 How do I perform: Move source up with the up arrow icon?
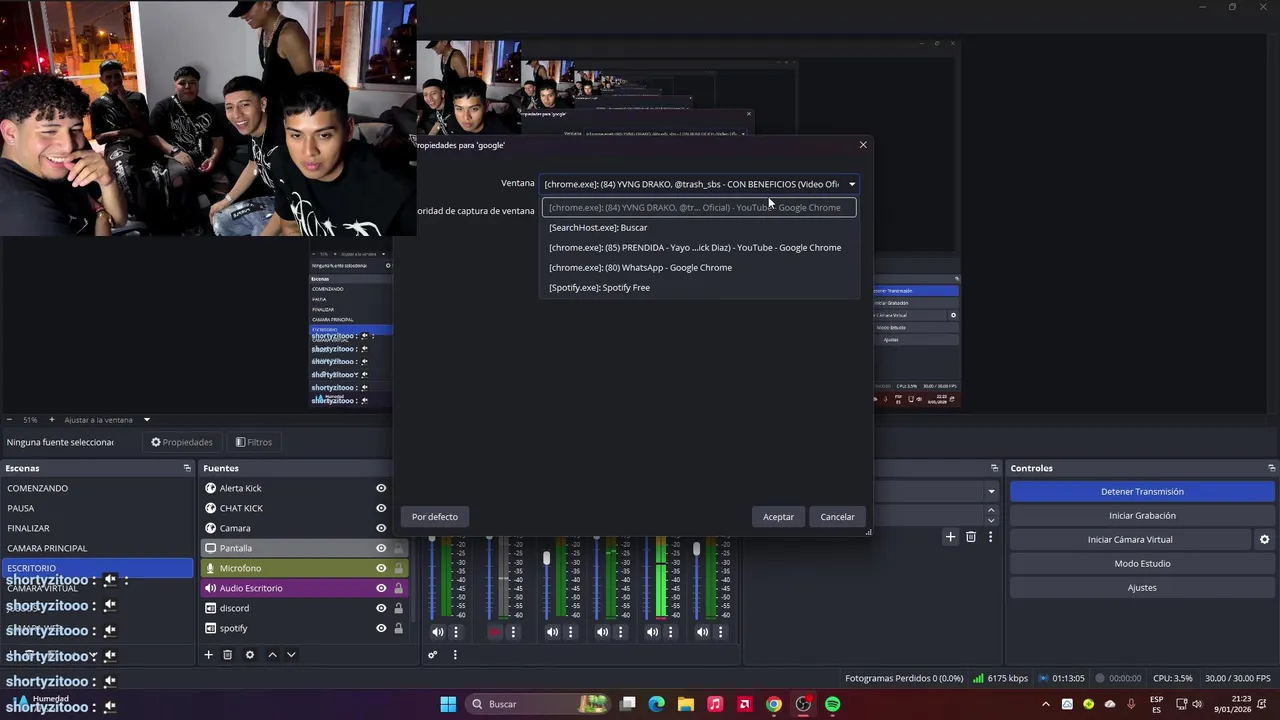pyautogui.click(x=272, y=655)
